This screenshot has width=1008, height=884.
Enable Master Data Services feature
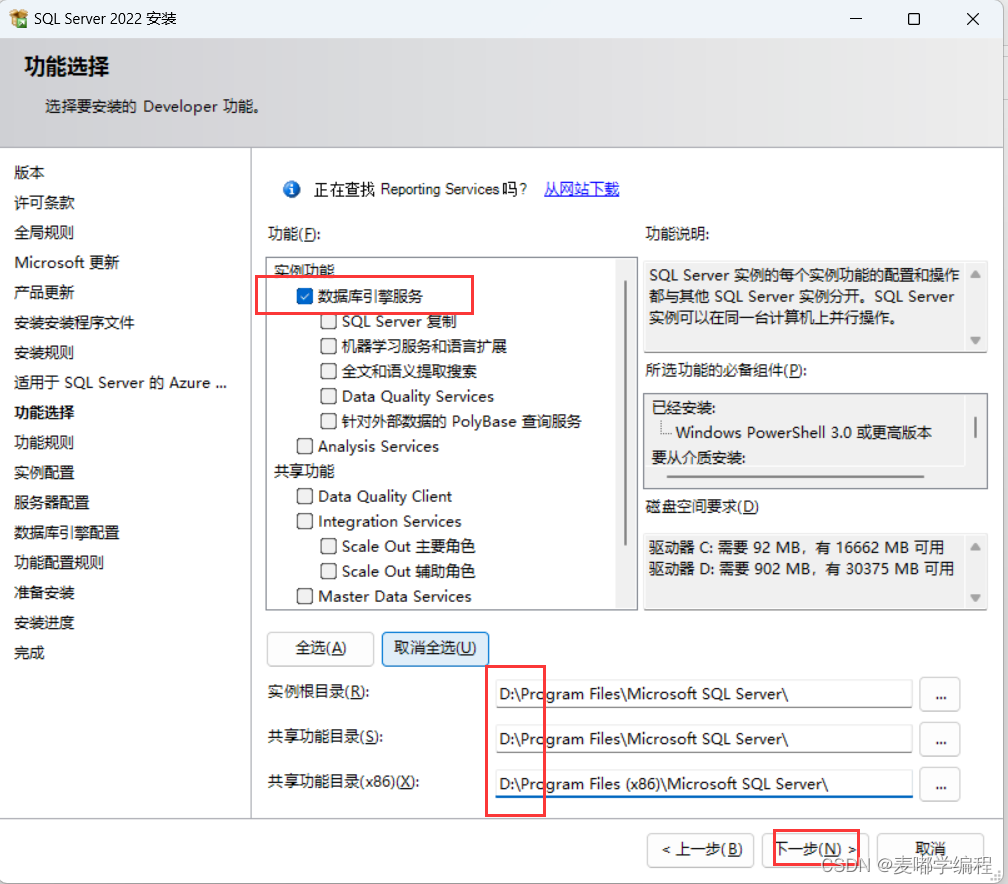(x=305, y=596)
